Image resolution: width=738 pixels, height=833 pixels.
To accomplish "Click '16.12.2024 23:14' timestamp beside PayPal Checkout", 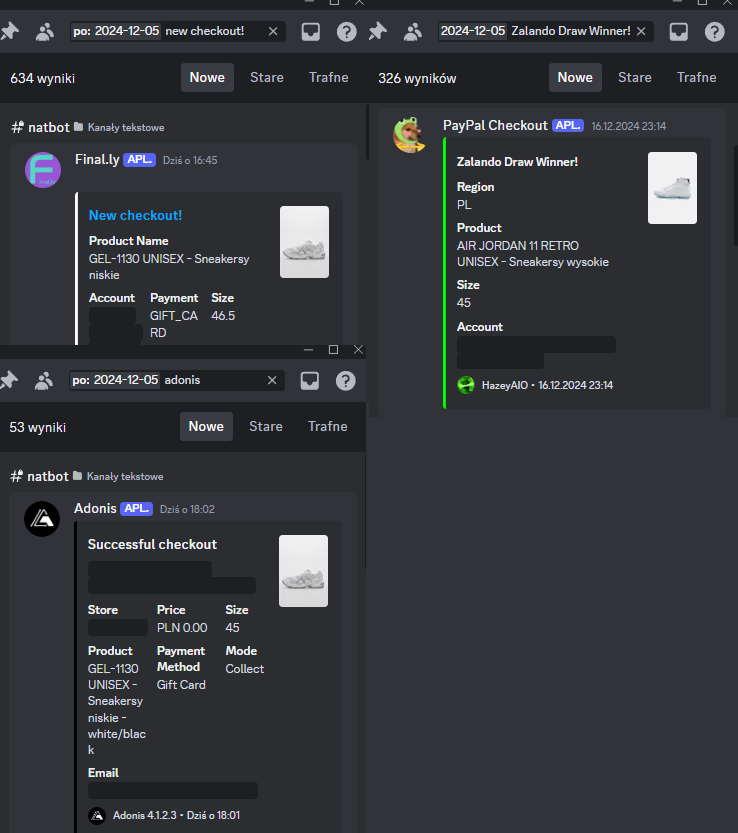I will (629, 126).
